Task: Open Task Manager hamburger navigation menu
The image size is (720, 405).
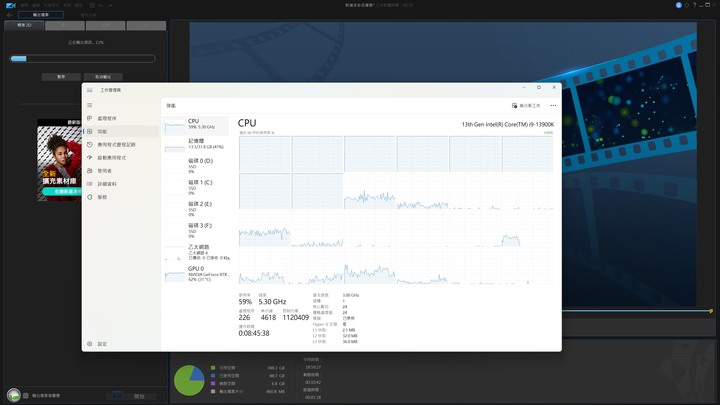Action: [x=90, y=105]
